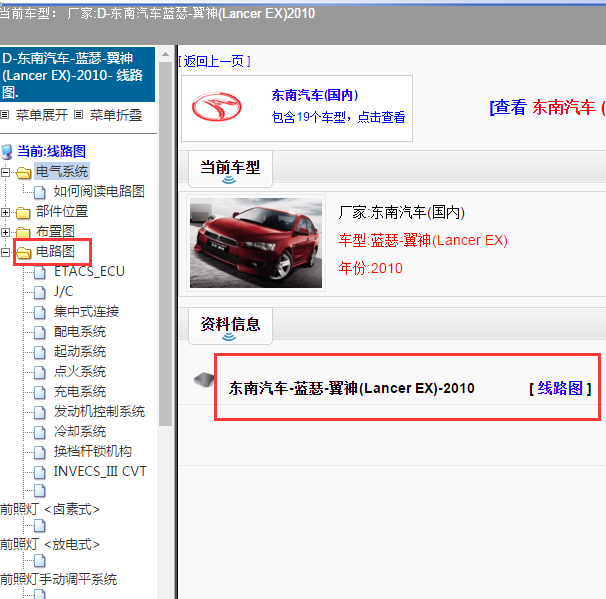Click the document icon beside 点火系统
The height and width of the screenshot is (599, 606).
39,373
